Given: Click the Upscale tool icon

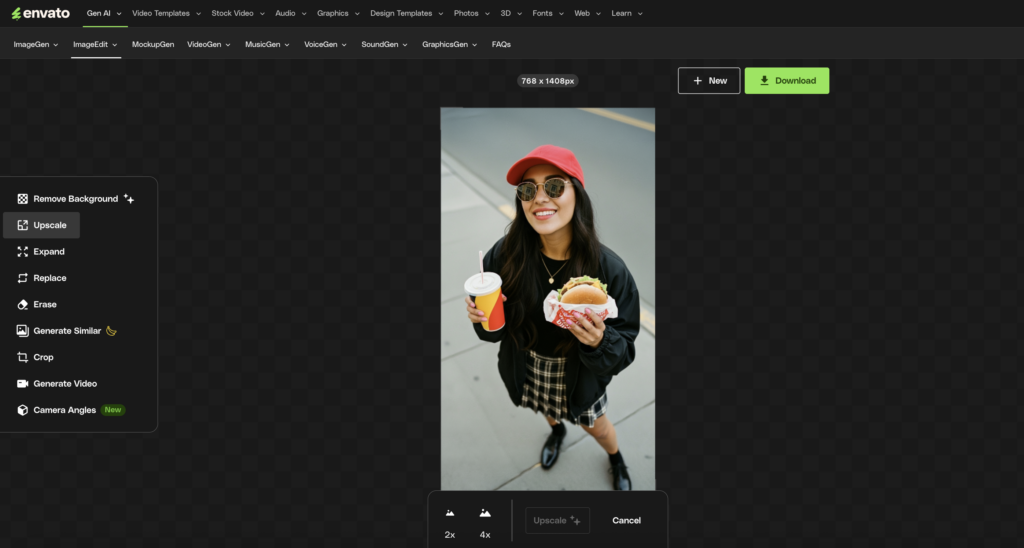Looking at the screenshot, I should pos(22,225).
